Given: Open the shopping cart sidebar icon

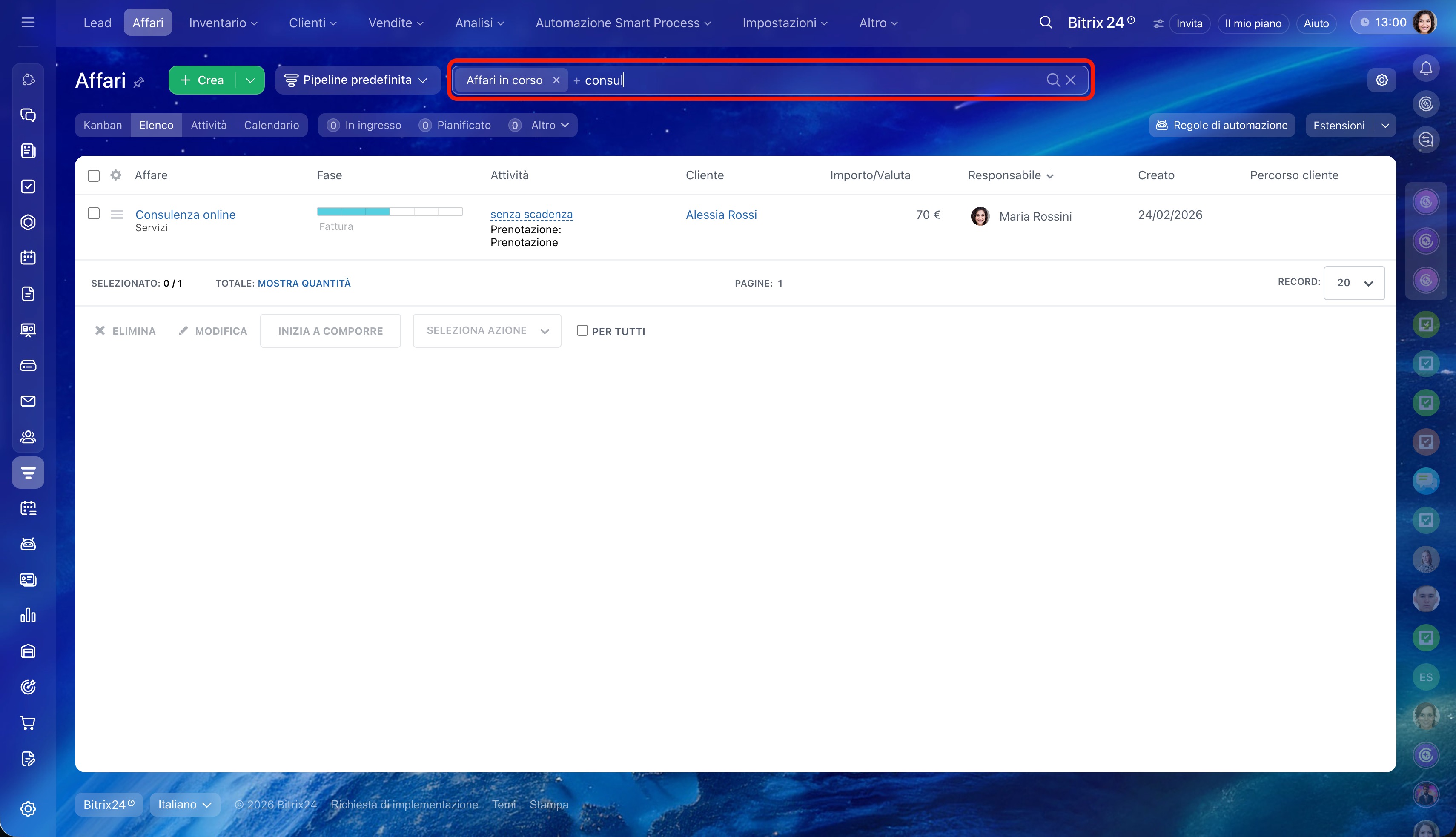Looking at the screenshot, I should pyautogui.click(x=28, y=722).
